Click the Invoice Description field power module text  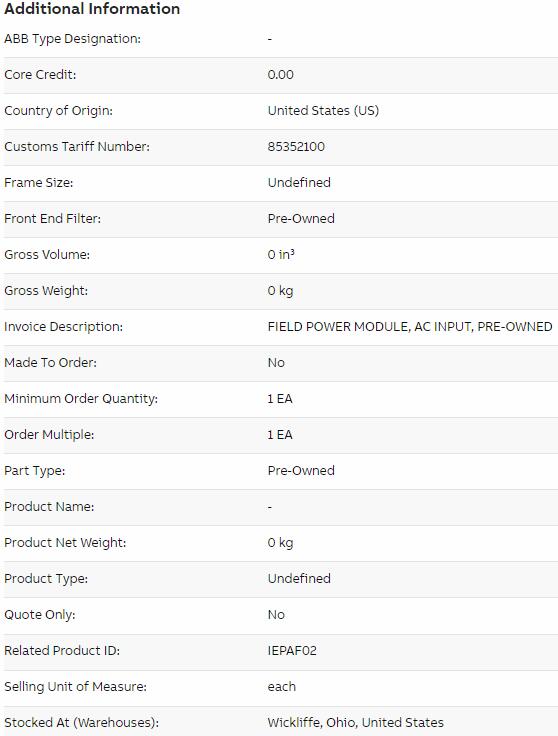[x=410, y=327]
